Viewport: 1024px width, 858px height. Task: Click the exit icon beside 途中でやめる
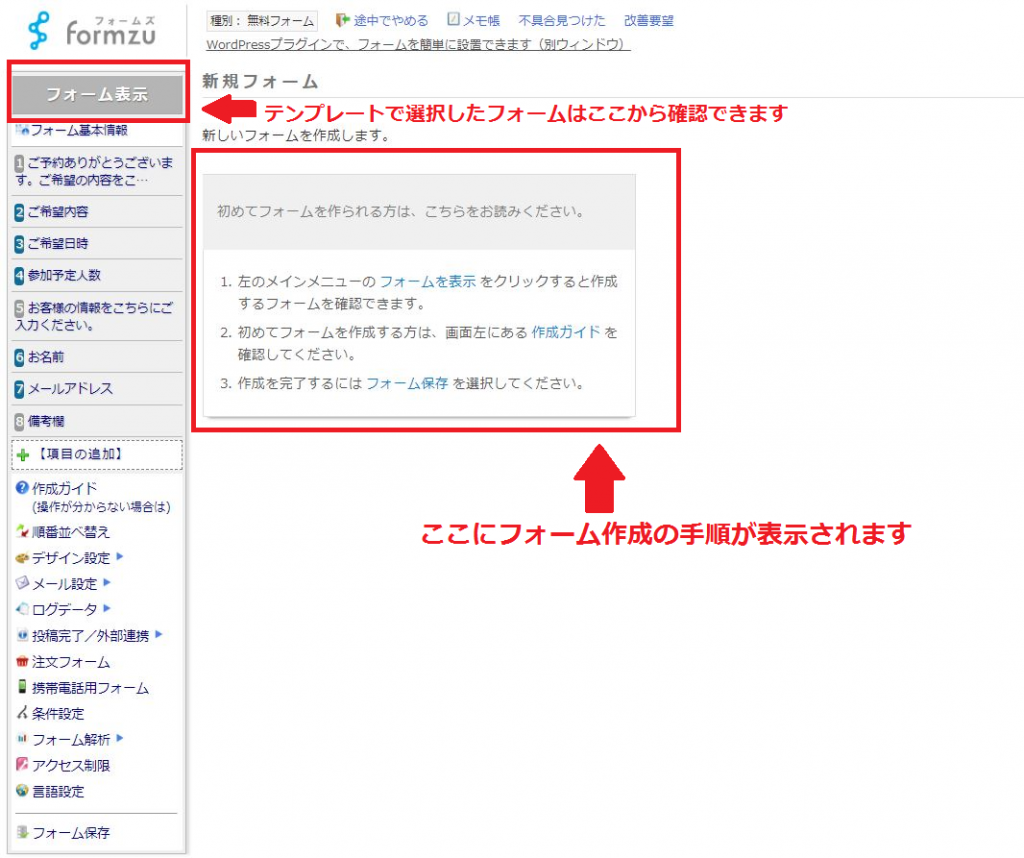tap(342, 20)
